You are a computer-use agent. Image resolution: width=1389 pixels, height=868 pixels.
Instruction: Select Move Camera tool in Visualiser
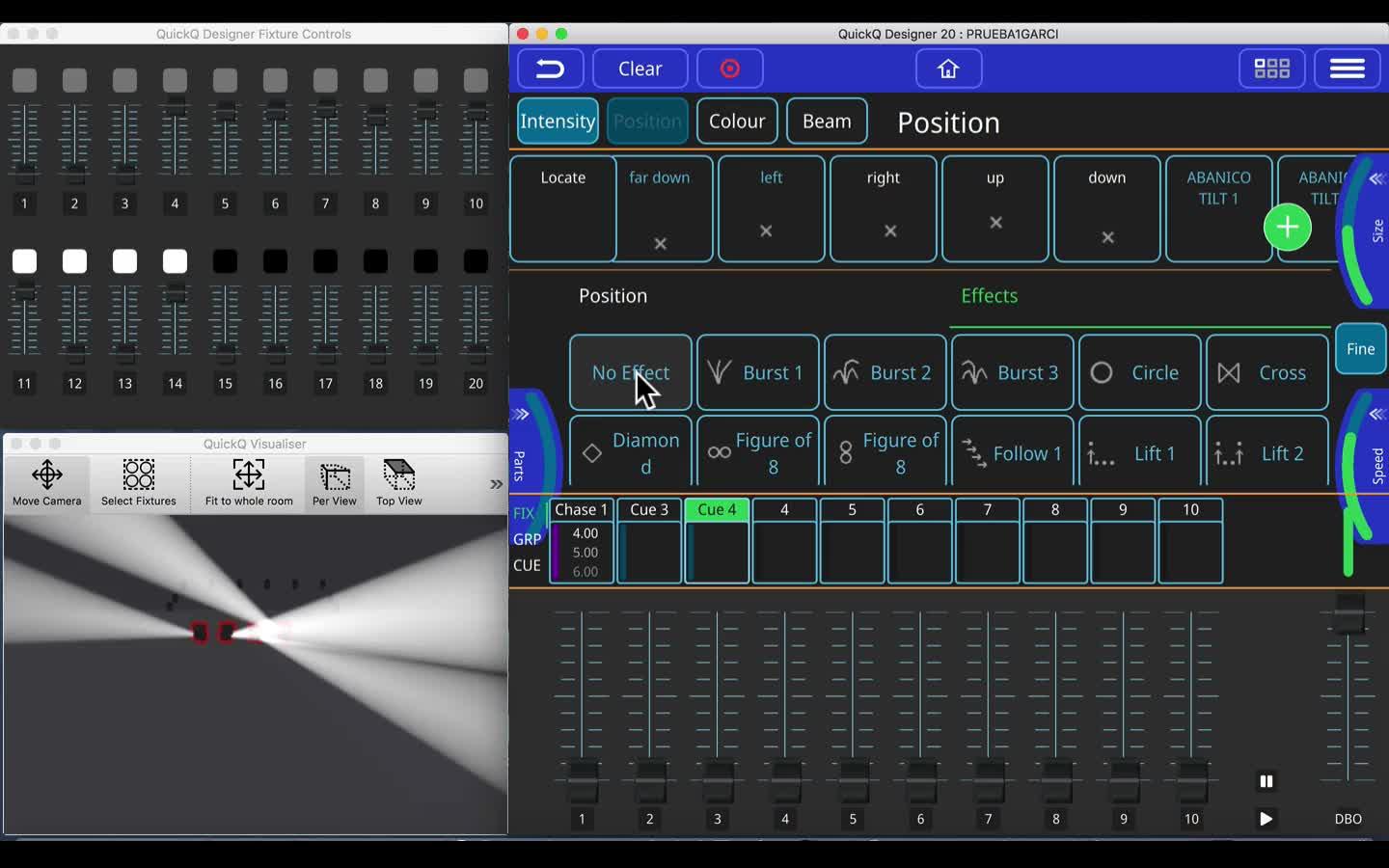pyautogui.click(x=47, y=482)
